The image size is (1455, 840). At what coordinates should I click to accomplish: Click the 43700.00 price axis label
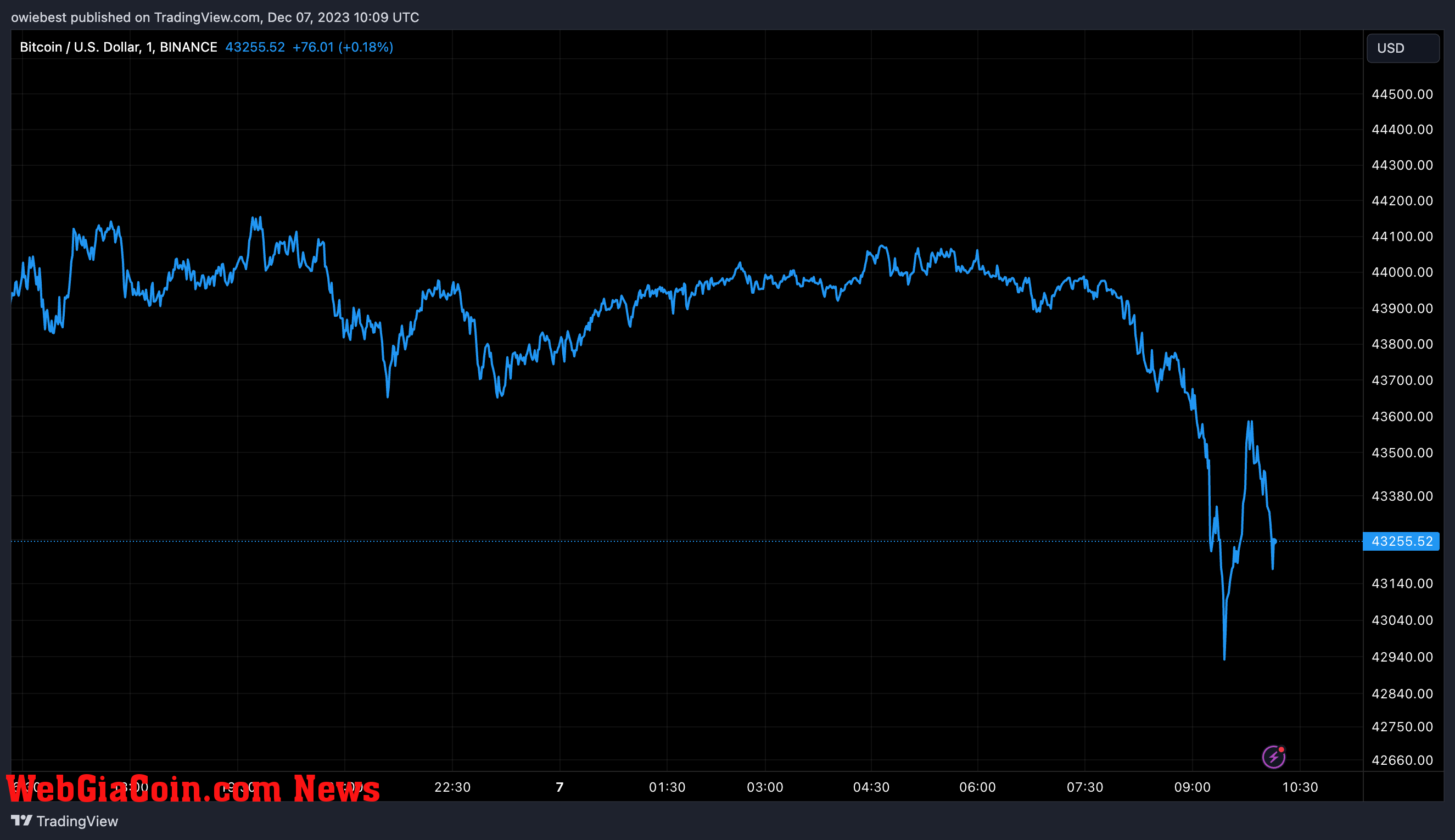[1402, 381]
